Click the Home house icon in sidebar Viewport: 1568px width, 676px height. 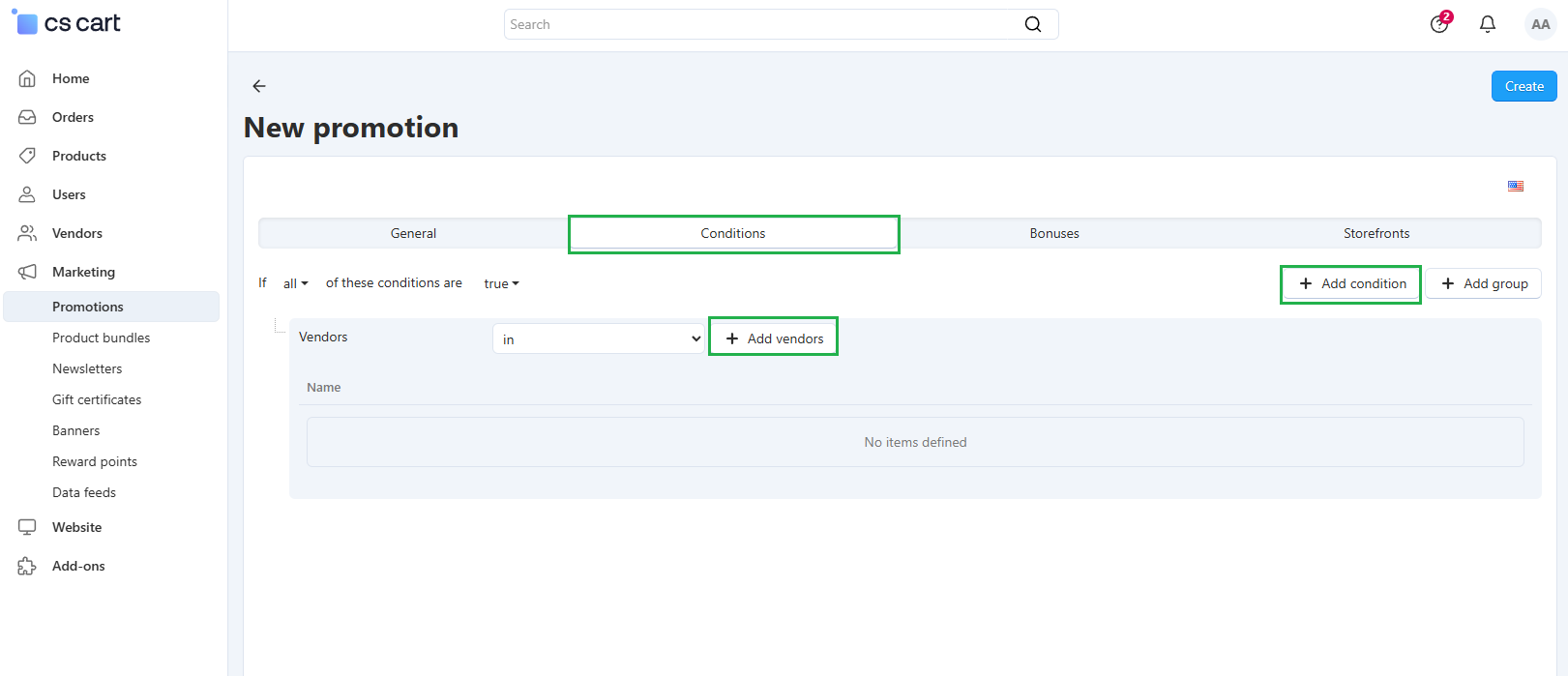point(27,78)
